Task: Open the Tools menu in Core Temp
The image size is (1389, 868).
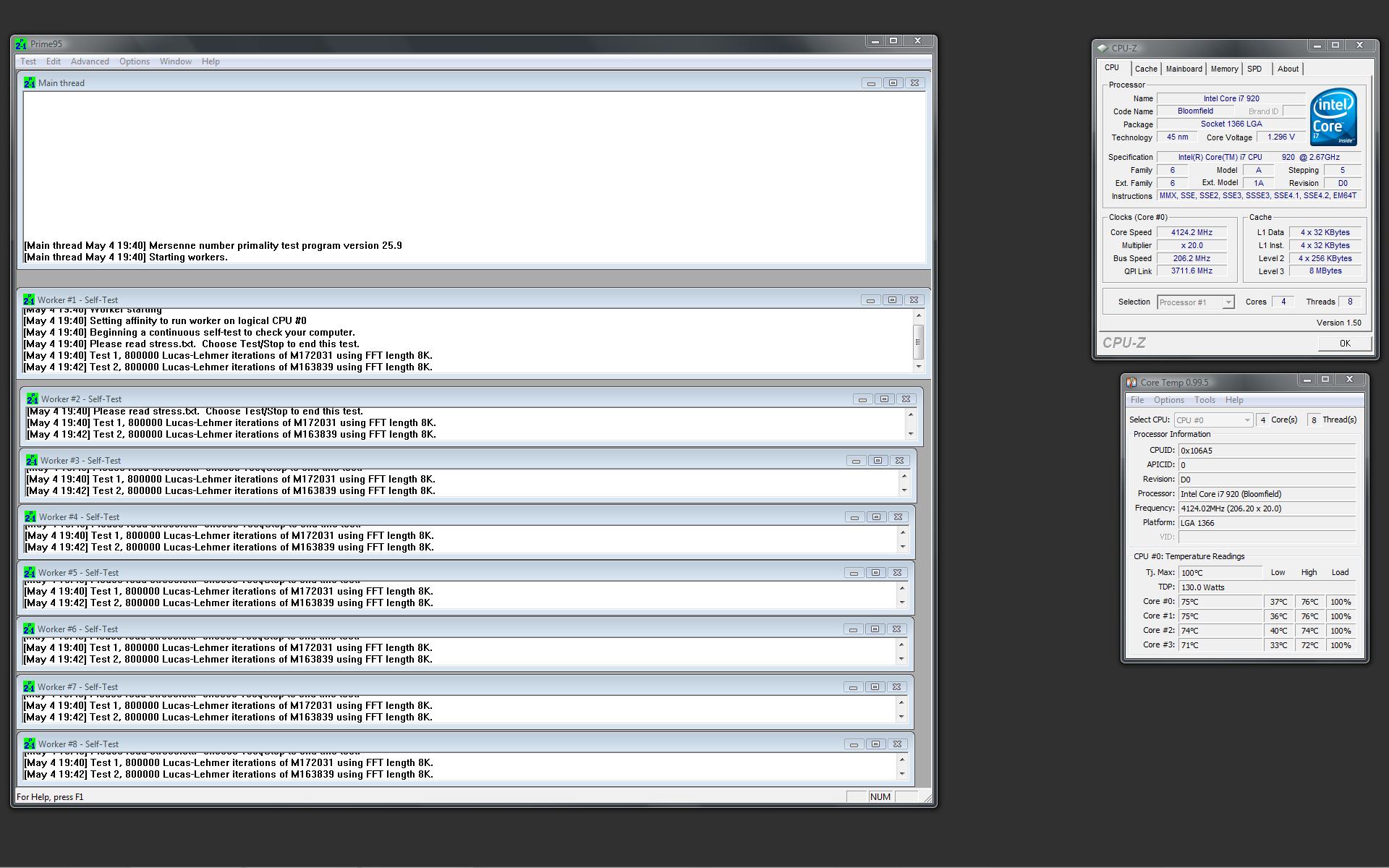Action: pos(1205,400)
